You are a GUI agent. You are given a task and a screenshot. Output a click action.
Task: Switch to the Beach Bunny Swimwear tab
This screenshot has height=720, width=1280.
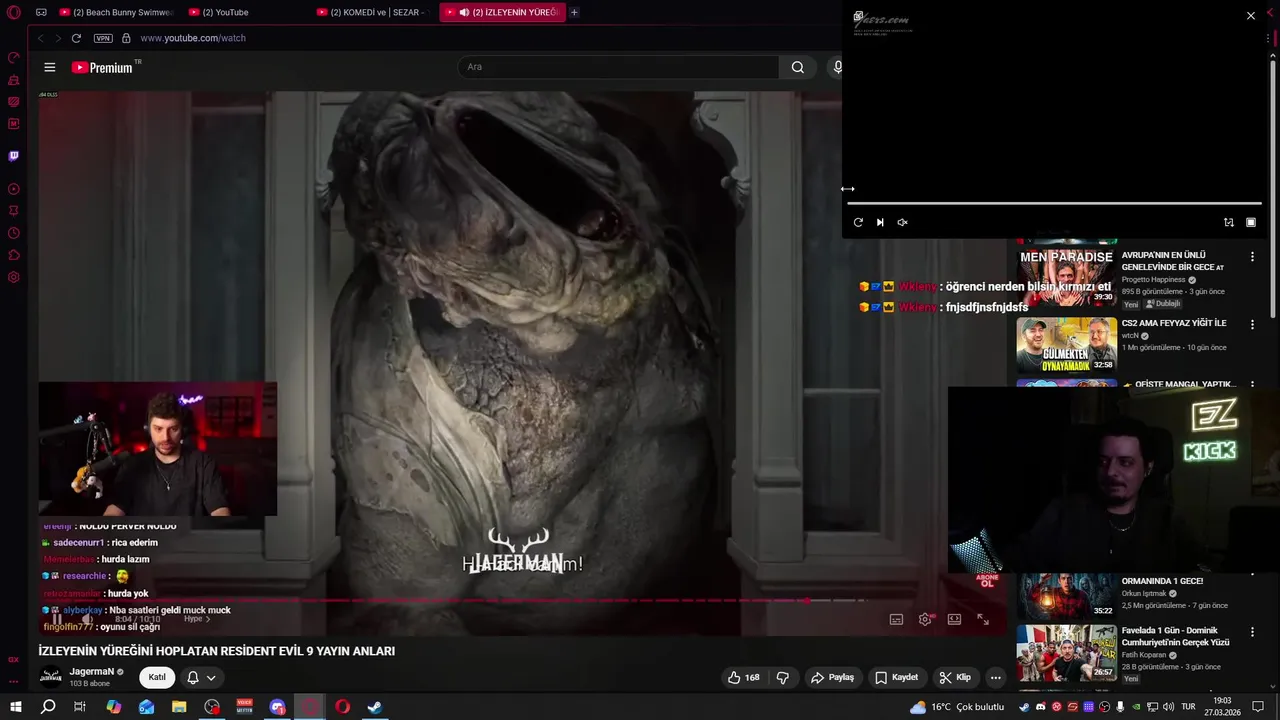pyautogui.click(x=116, y=12)
